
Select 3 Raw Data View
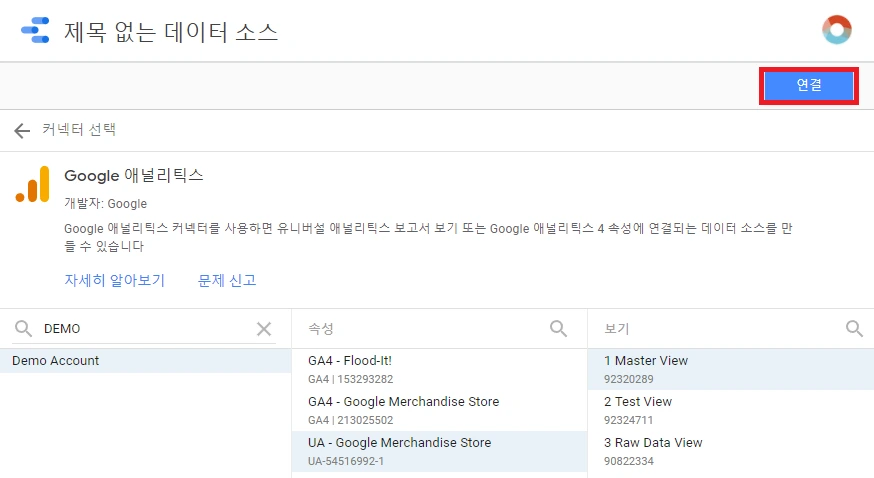[x=731, y=451]
